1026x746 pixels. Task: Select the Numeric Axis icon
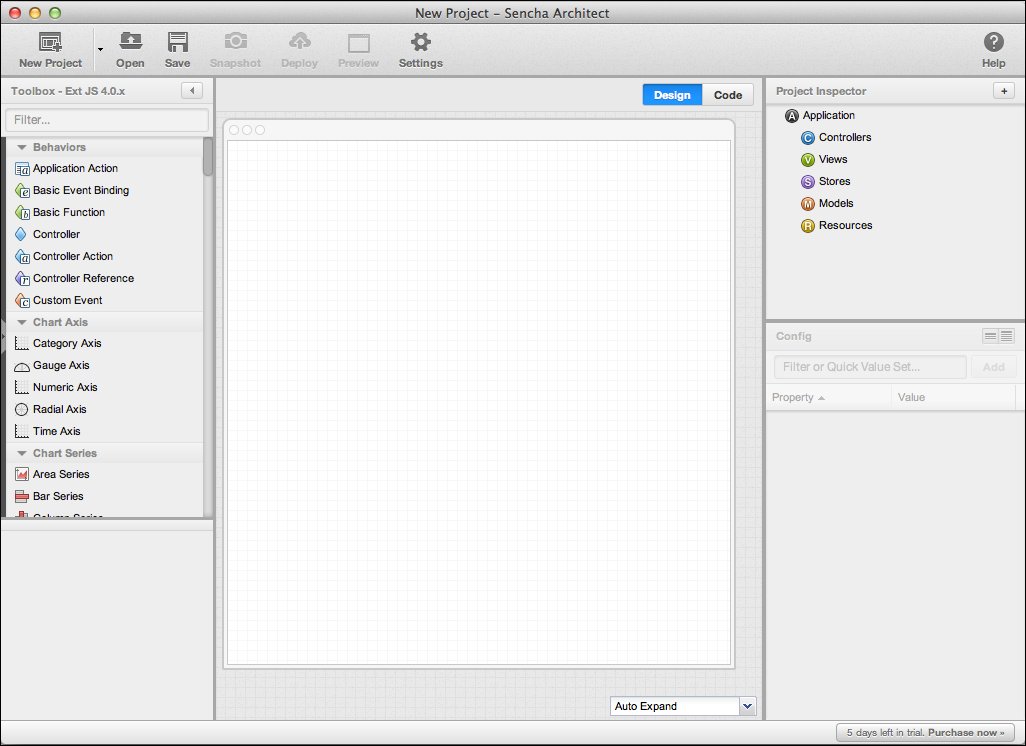pos(22,387)
